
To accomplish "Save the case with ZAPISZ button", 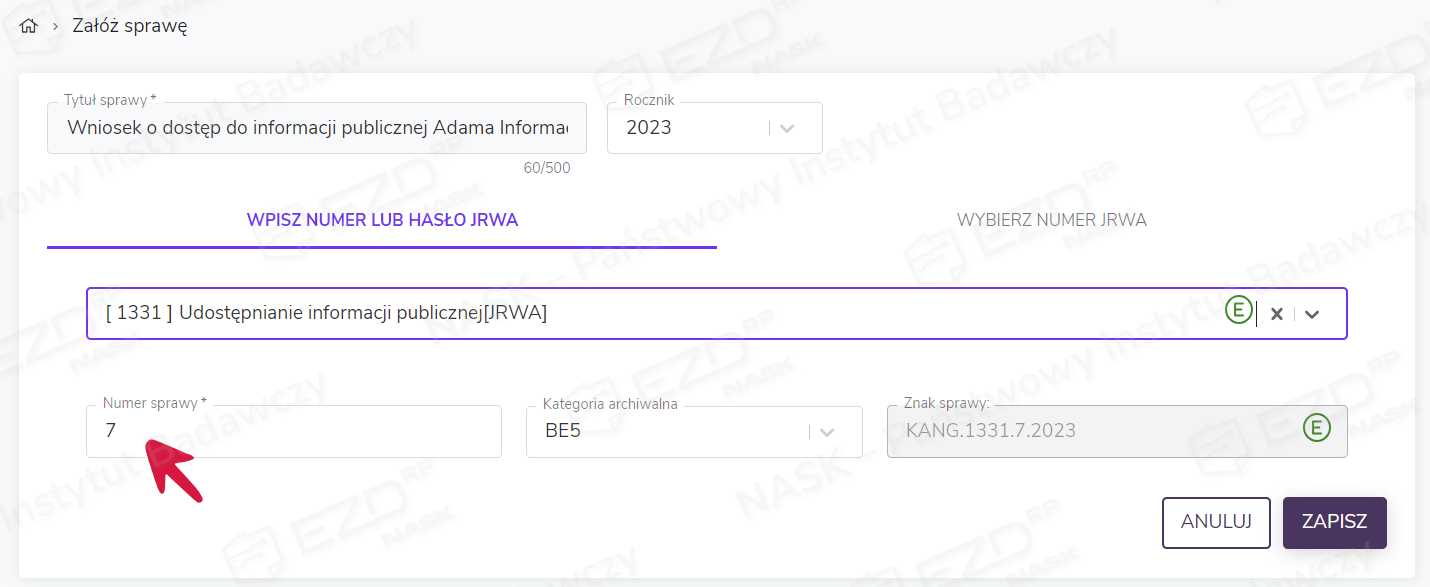I will click(1334, 522).
